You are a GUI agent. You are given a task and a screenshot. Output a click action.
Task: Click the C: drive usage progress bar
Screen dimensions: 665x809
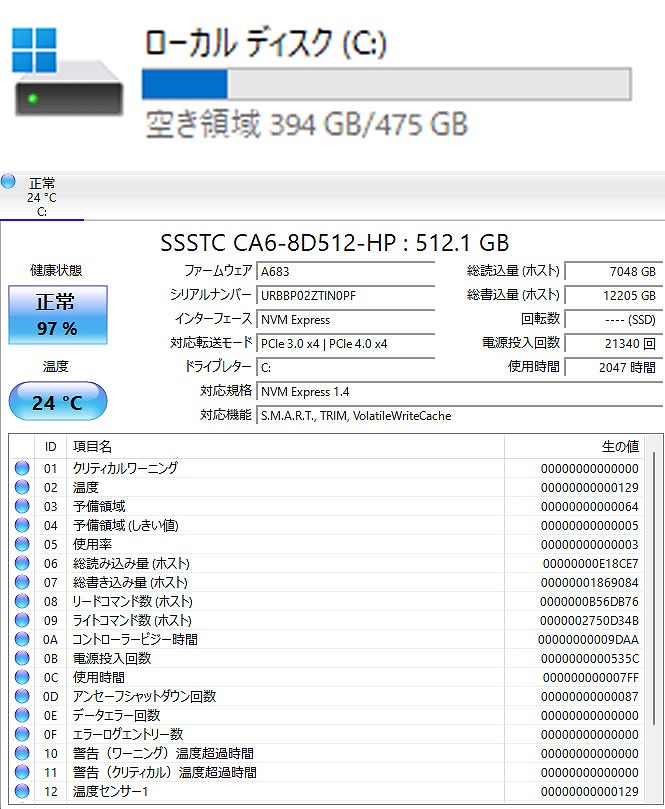pos(386,83)
